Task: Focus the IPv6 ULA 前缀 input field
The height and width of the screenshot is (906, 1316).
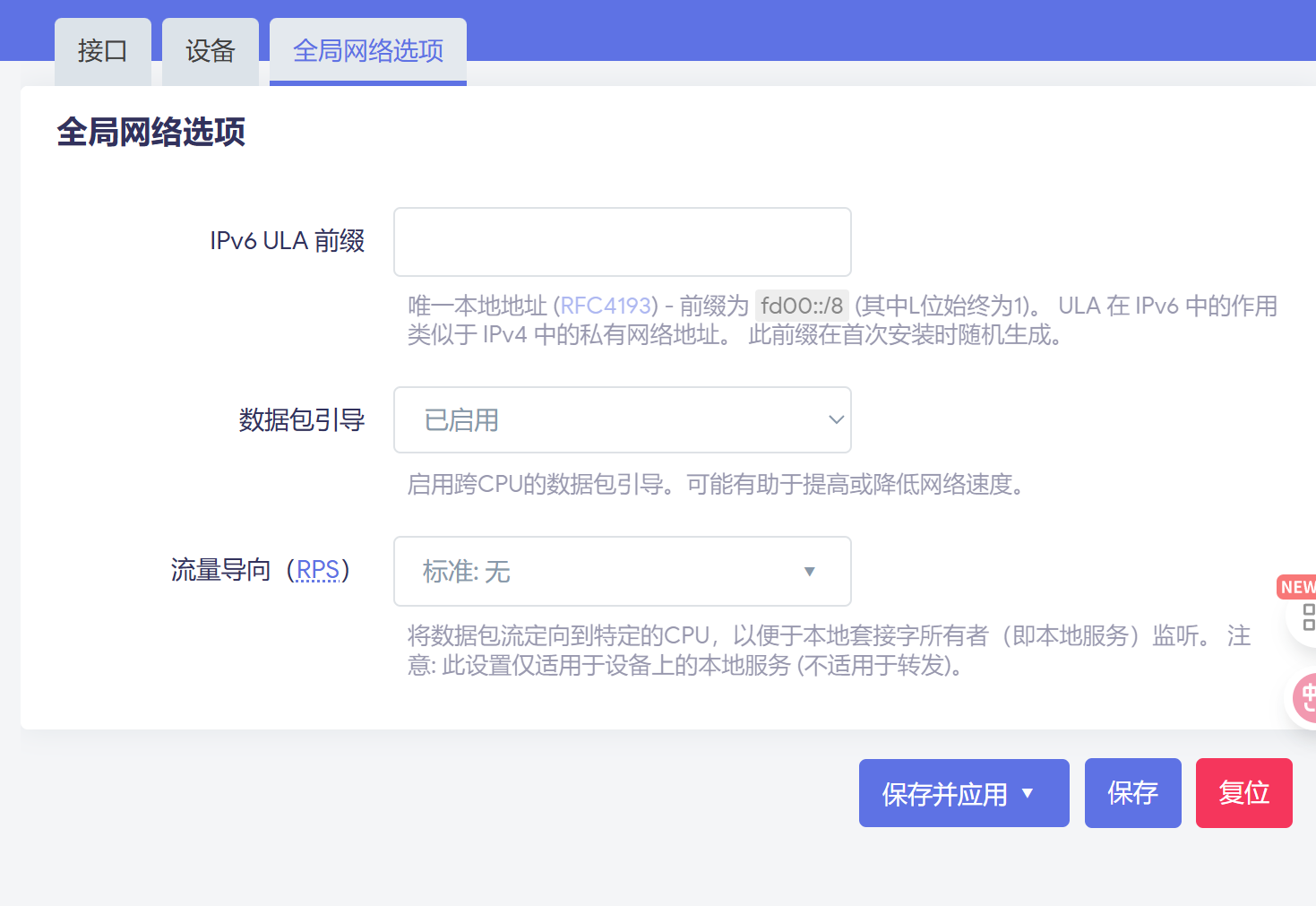Action: click(622, 242)
